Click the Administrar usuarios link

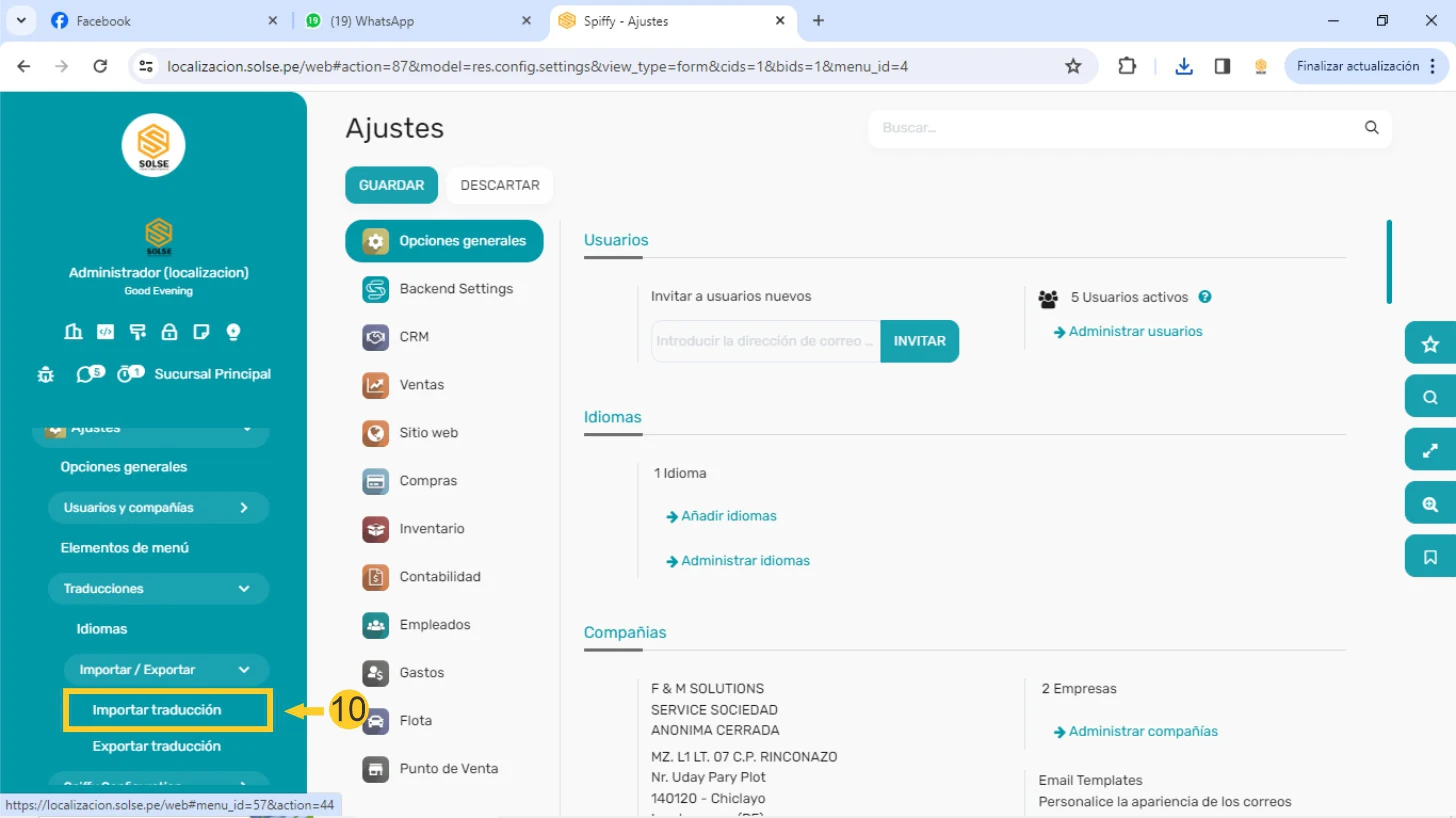point(1135,331)
